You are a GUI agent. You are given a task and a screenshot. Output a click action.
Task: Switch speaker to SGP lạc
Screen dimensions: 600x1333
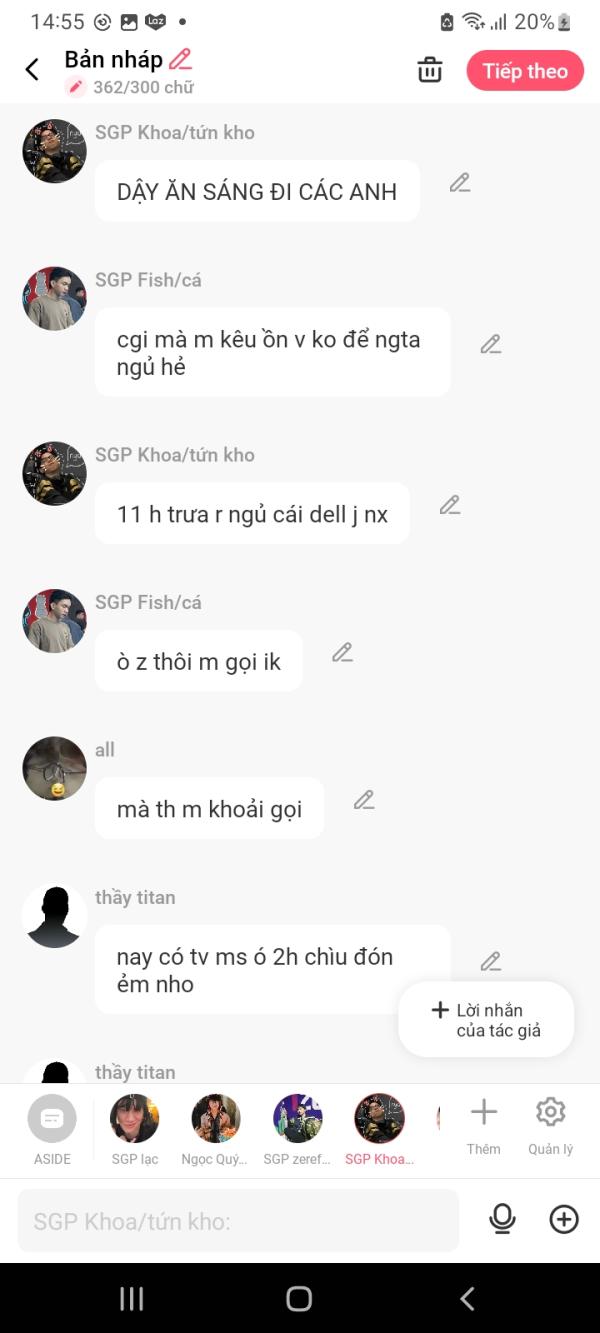coord(135,1130)
